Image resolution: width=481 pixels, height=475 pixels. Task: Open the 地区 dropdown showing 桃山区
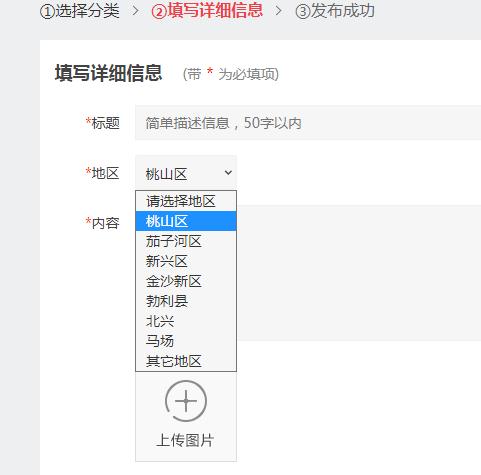click(x=186, y=173)
